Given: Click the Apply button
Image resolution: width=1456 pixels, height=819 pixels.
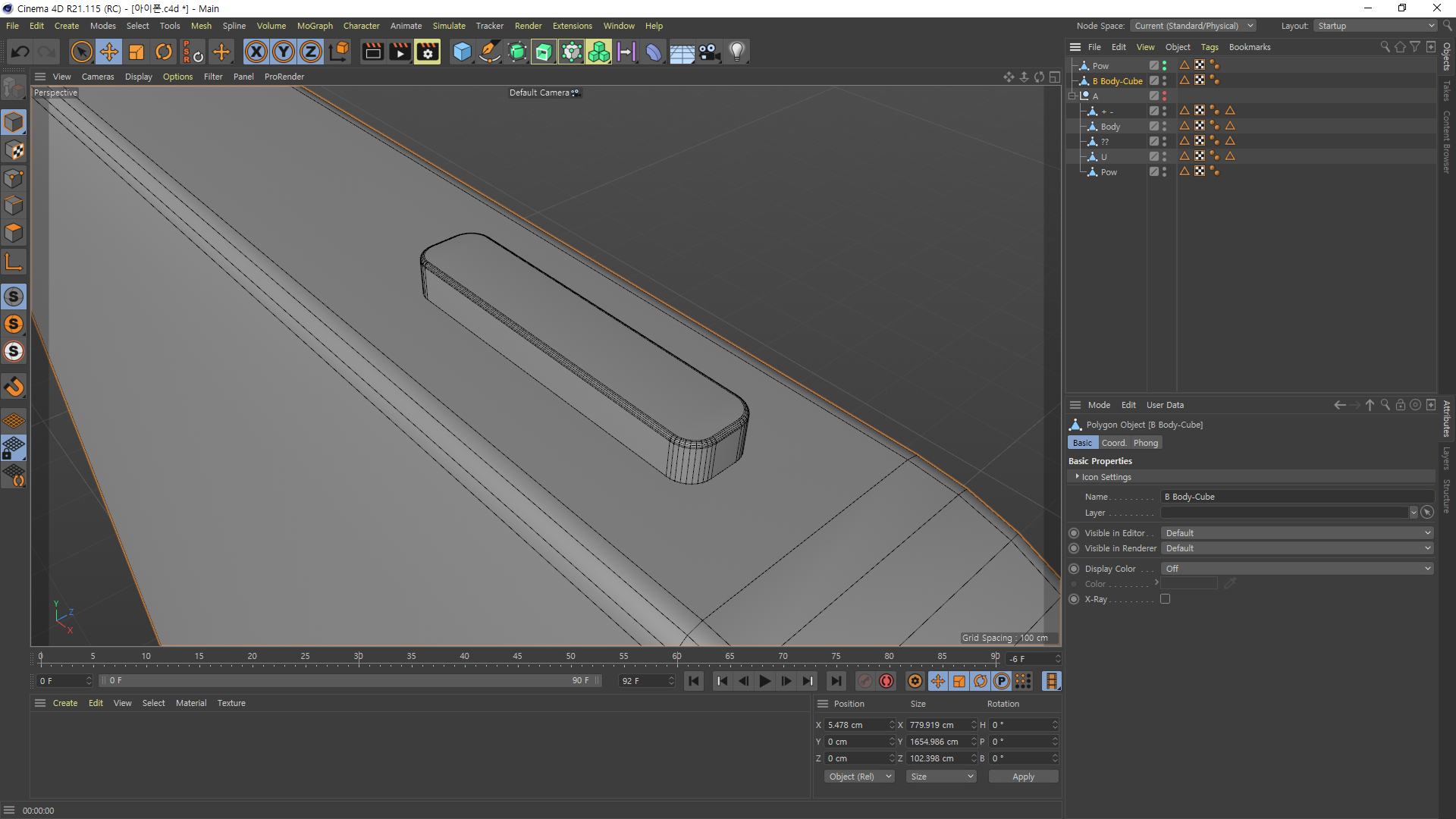Looking at the screenshot, I should click(1023, 777).
